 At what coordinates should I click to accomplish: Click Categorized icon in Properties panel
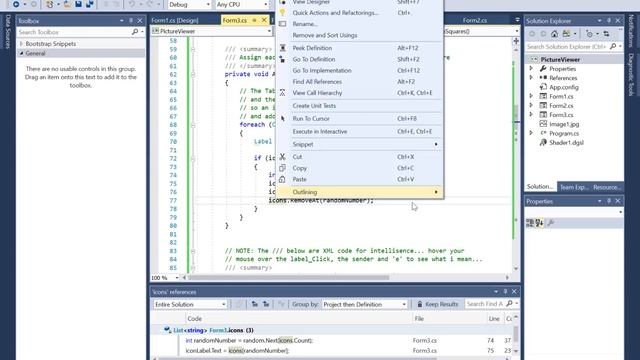(x=530, y=222)
